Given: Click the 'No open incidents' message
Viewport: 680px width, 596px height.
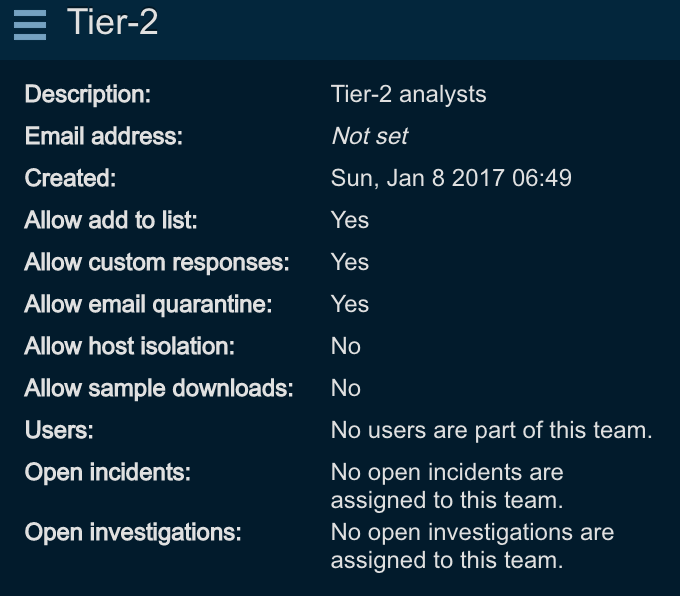Looking at the screenshot, I should [447, 486].
